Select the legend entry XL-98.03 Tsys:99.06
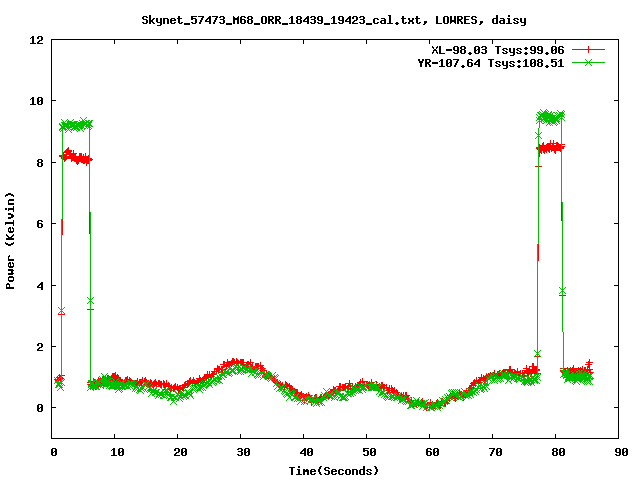The image size is (640, 480). click(x=498, y=50)
